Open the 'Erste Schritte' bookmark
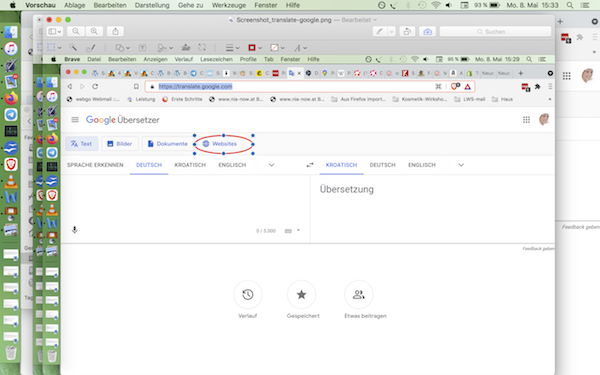Viewport: 600px width, 375px height. (x=183, y=99)
